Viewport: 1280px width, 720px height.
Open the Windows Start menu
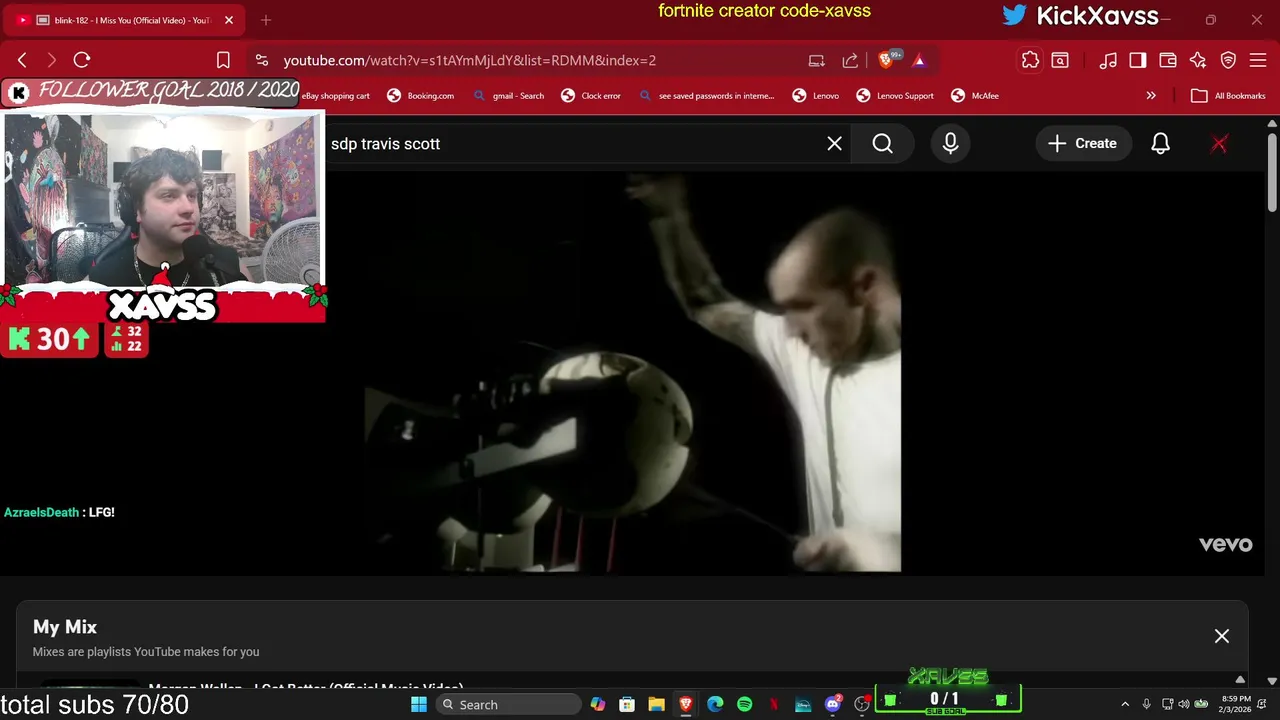pos(419,705)
